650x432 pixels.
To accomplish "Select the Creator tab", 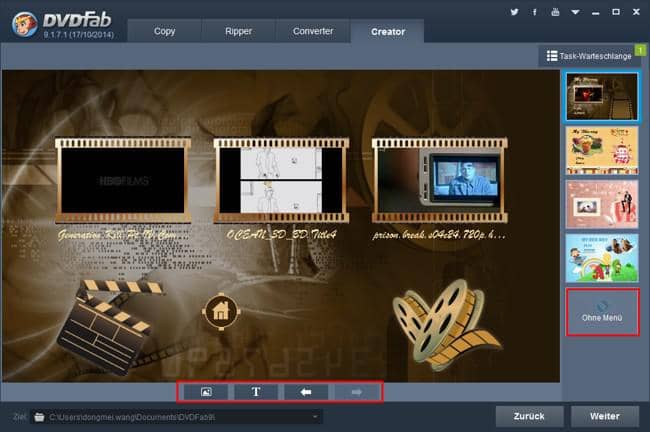I will click(388, 31).
